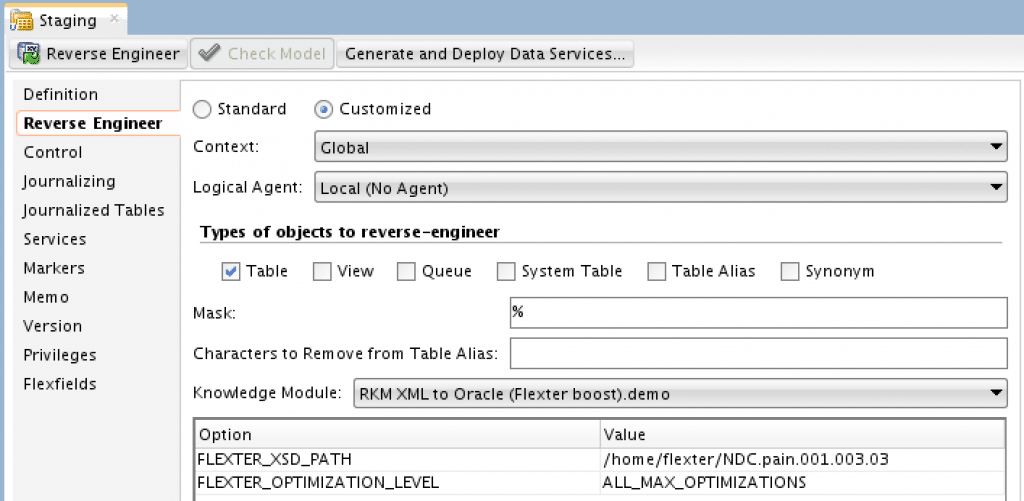
Task: Check the System Table checkbox
Action: click(x=506, y=271)
